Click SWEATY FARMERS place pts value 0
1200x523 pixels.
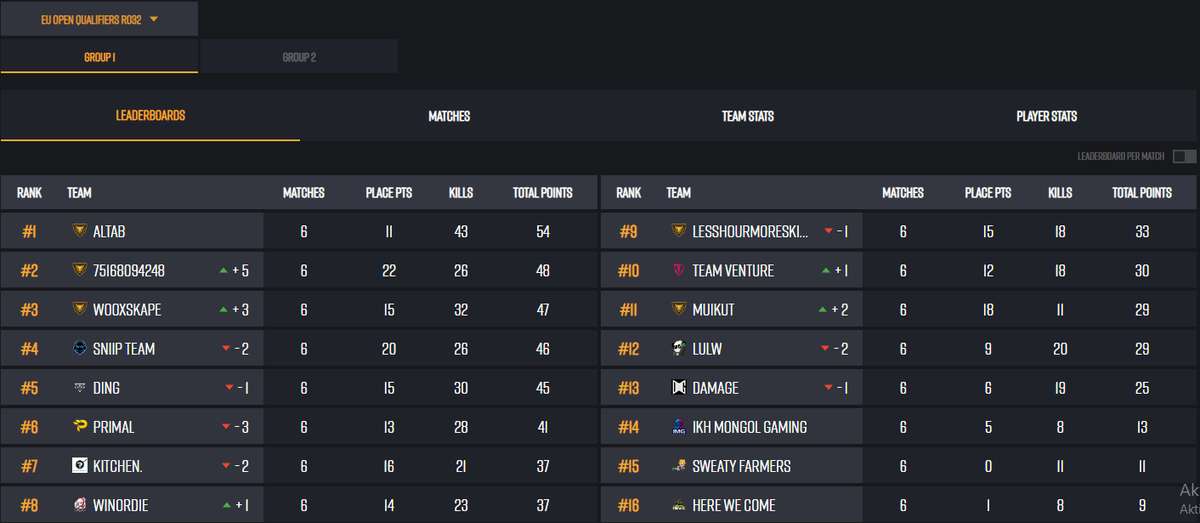click(x=988, y=466)
